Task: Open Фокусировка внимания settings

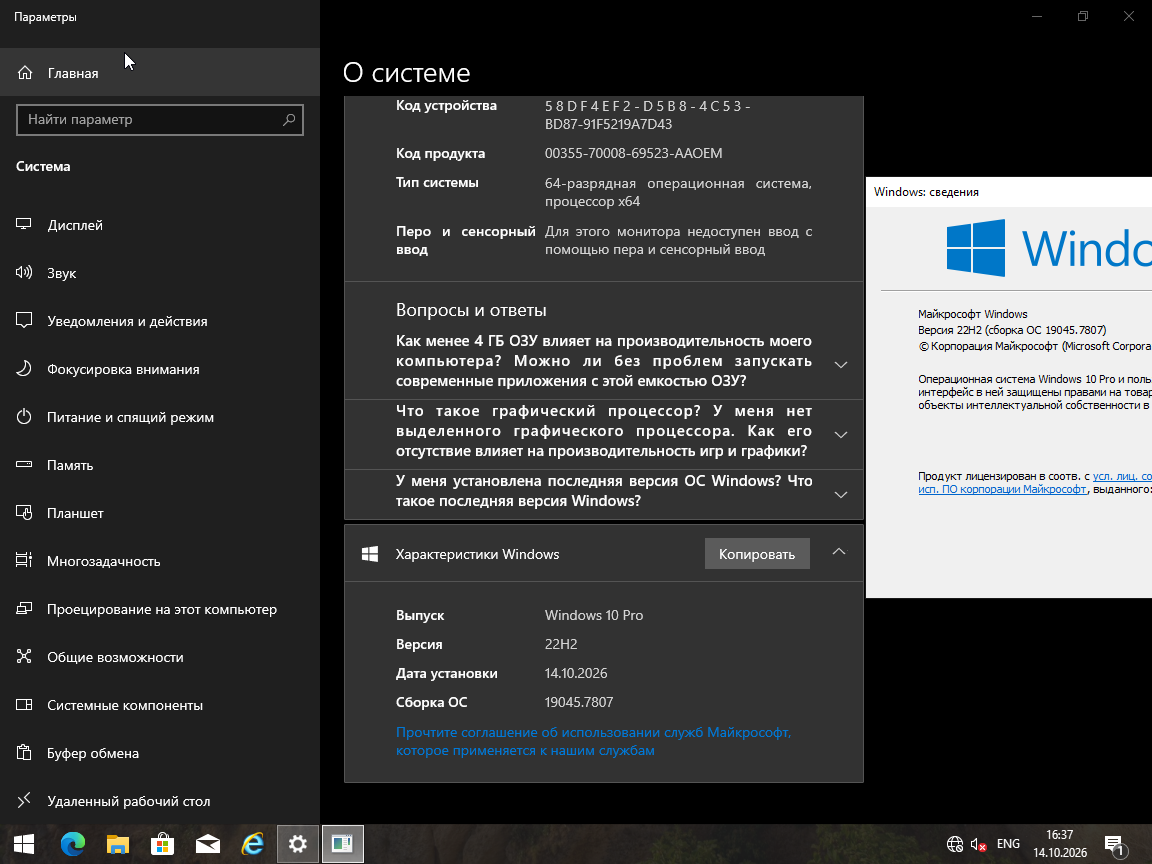Action: pos(159,369)
